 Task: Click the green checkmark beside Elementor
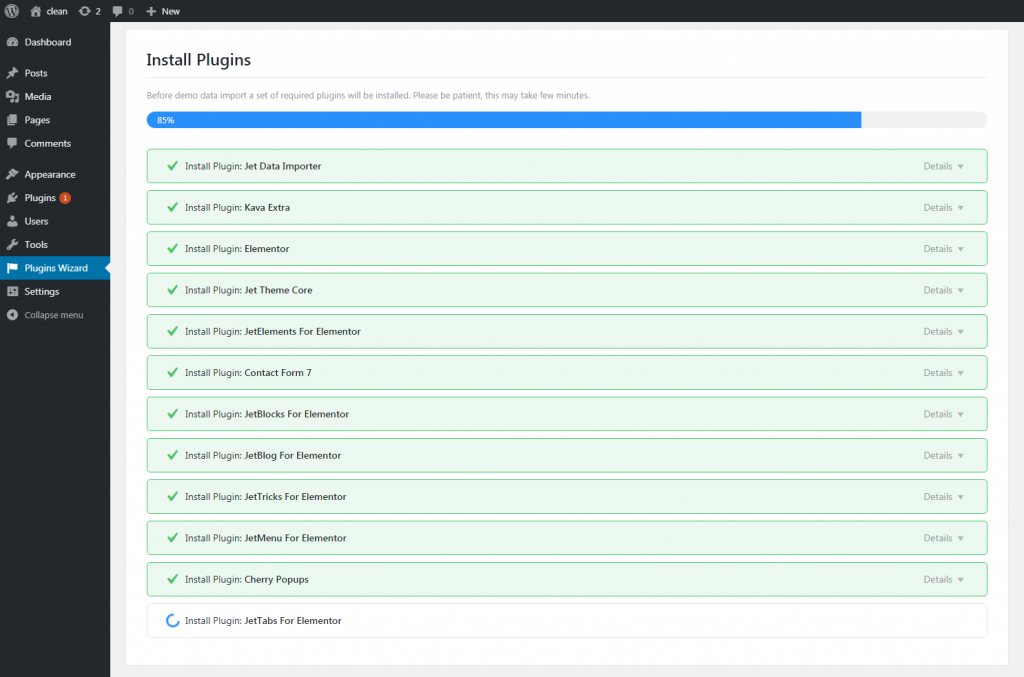click(170, 248)
